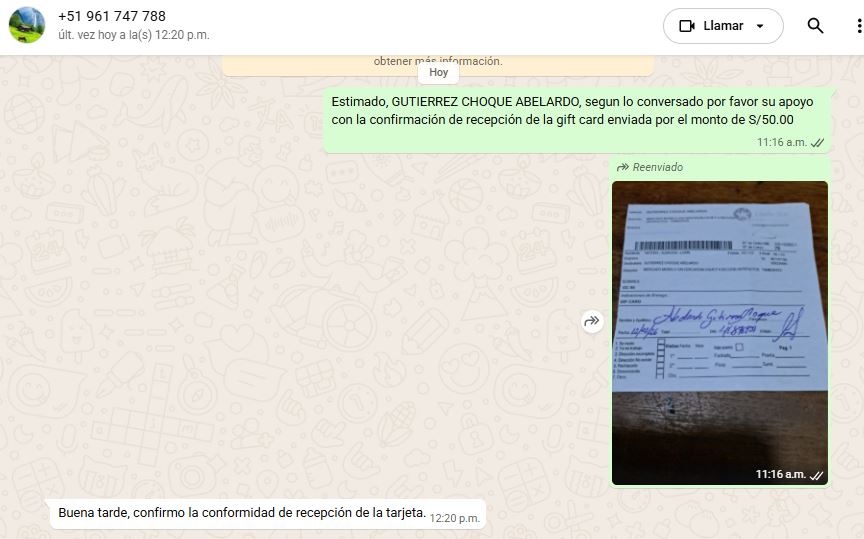Image resolution: width=864 pixels, height=539 pixels.
Task: Click the round forward button beside the photo
Action: (591, 321)
